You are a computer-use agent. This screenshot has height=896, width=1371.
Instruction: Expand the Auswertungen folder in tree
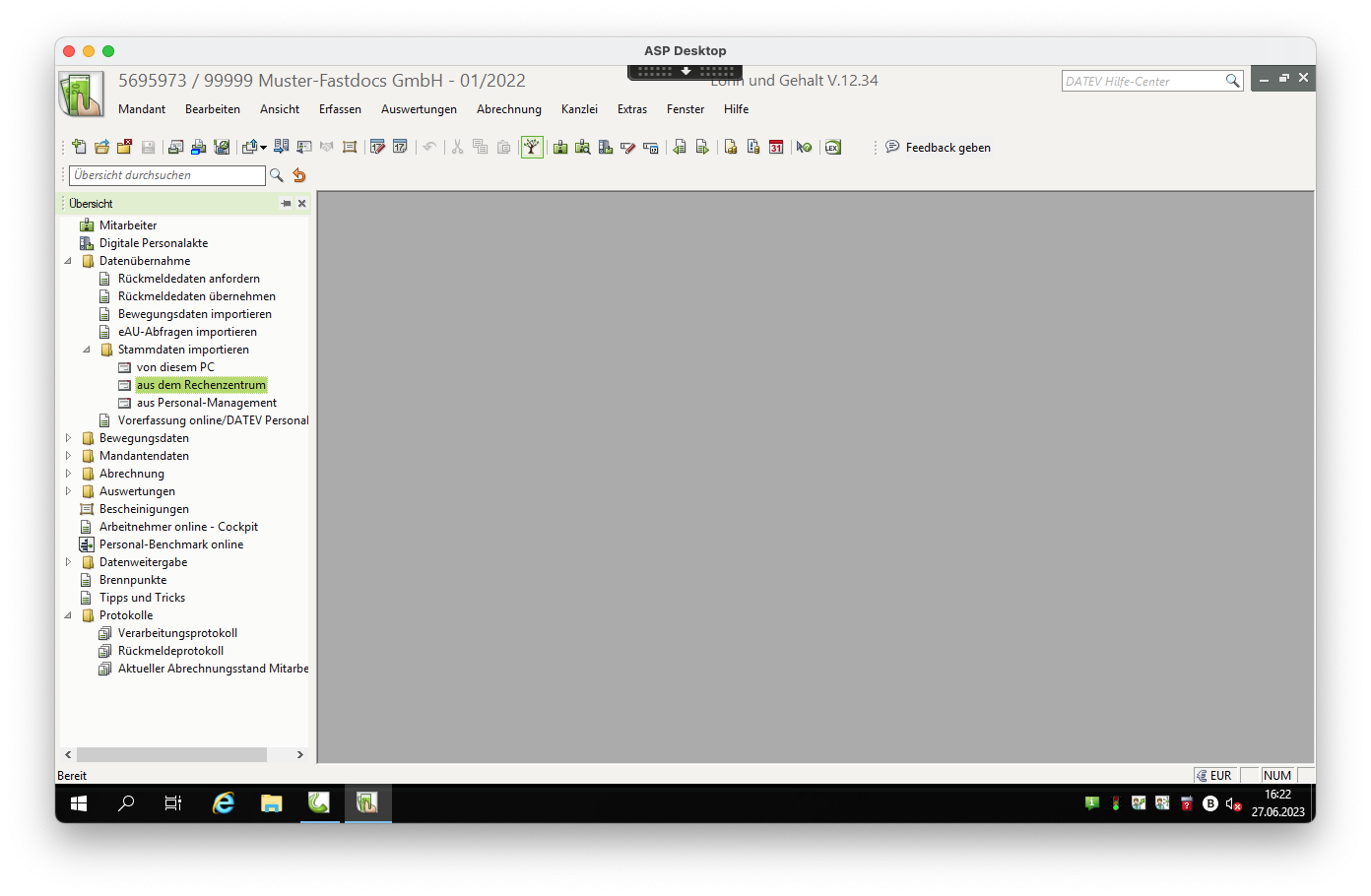[x=68, y=491]
